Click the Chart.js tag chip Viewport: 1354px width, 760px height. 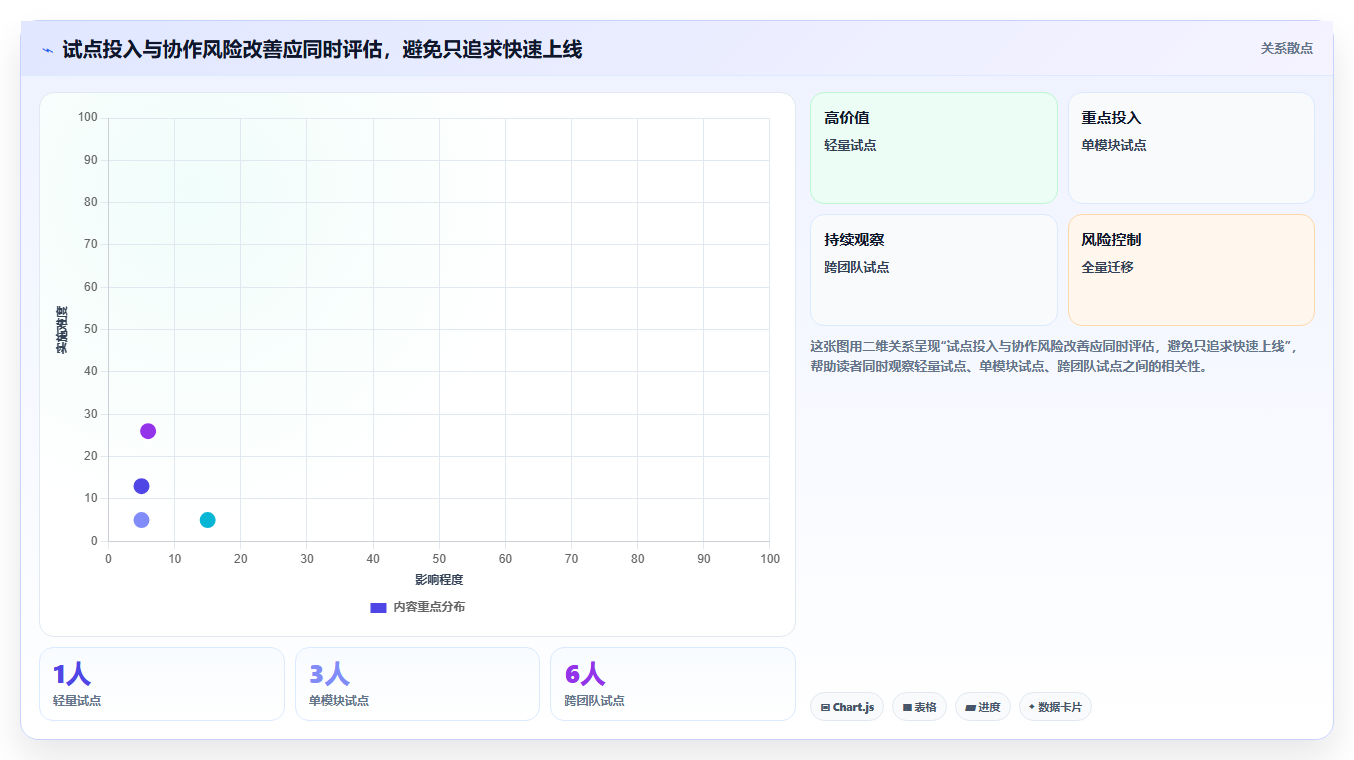[847, 707]
